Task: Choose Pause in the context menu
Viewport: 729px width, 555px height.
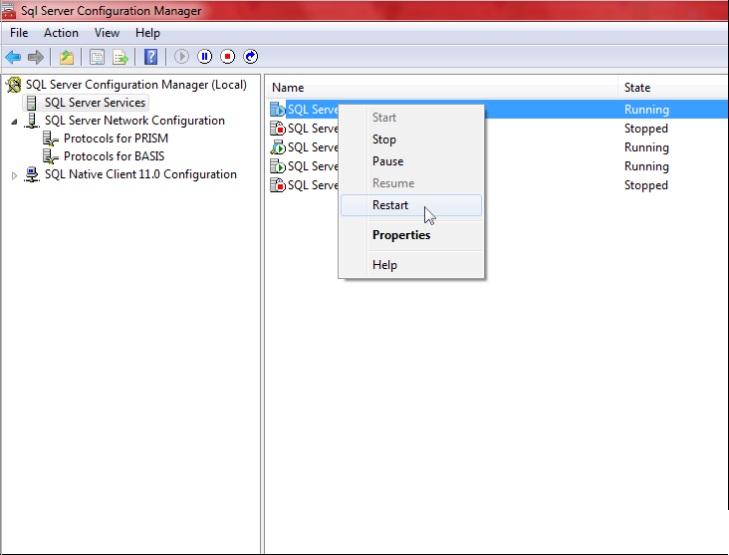Action: click(x=411, y=161)
